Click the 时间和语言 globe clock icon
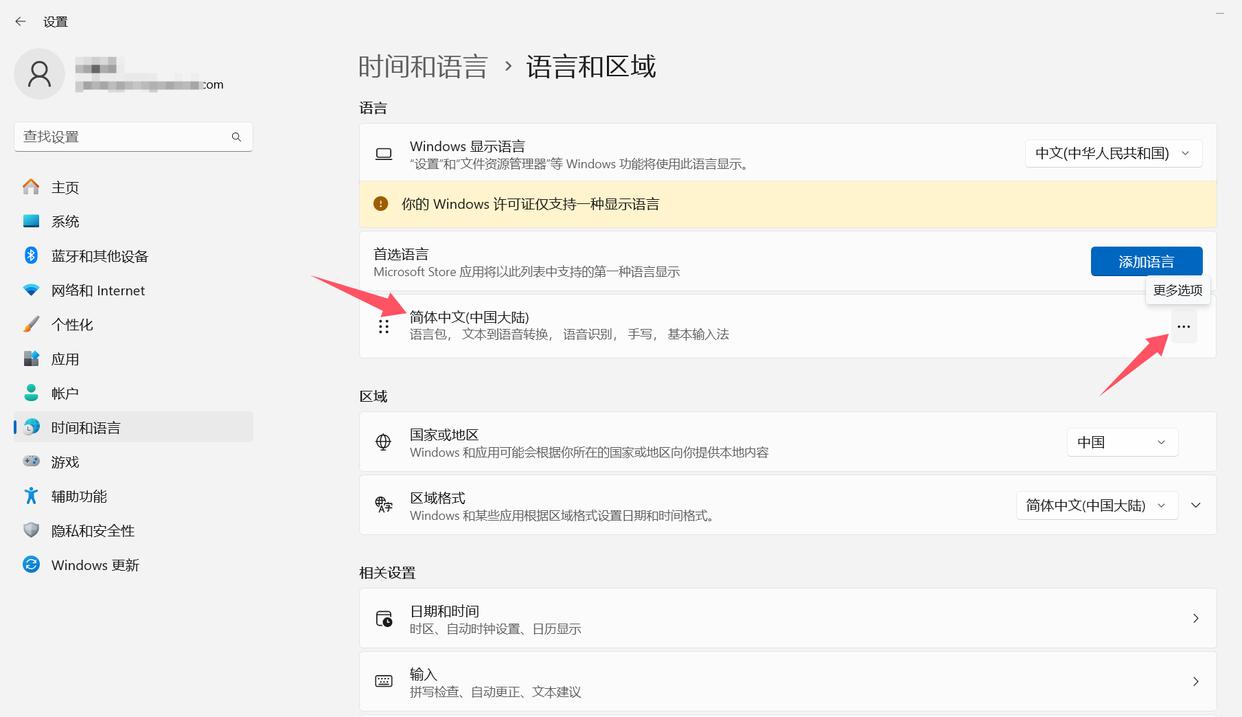Image resolution: width=1242 pixels, height=717 pixels. click(x=31, y=427)
